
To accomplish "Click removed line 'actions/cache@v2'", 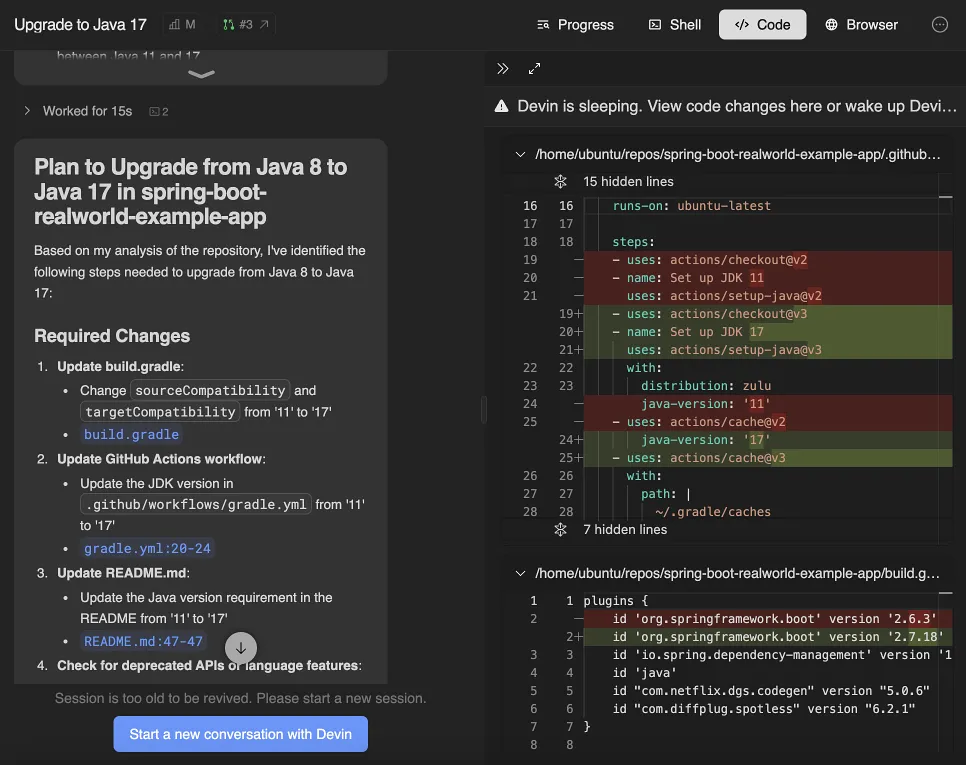I will coord(768,422).
